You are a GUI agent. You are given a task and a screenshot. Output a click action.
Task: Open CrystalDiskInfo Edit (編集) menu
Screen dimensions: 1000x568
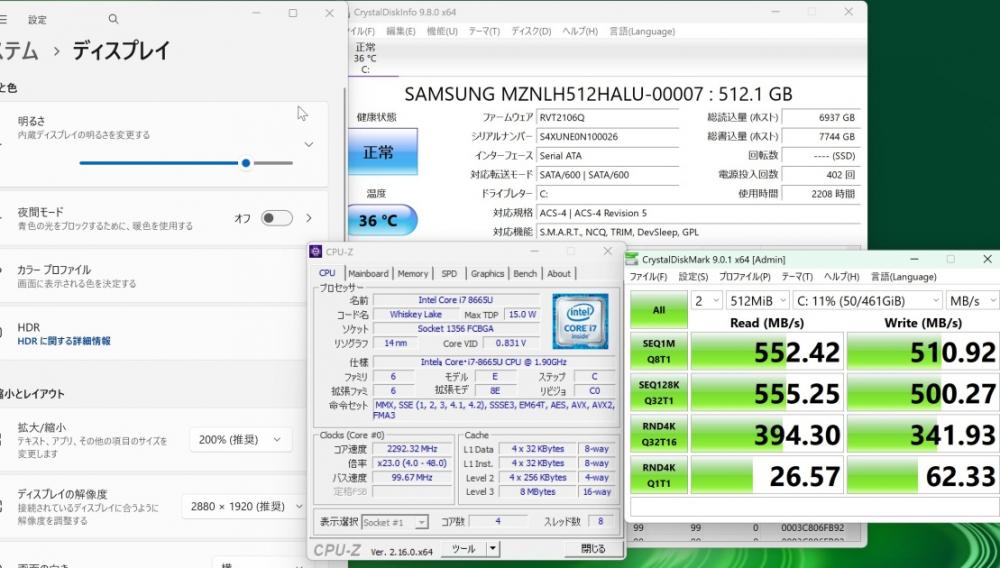(401, 31)
